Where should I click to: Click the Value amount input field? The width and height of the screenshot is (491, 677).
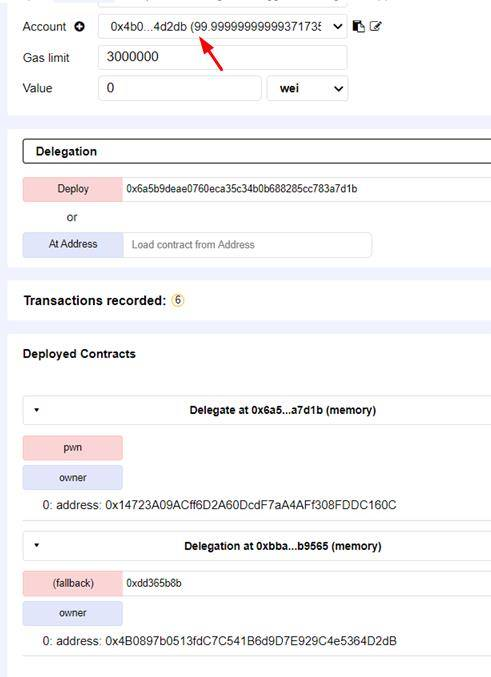[180, 89]
